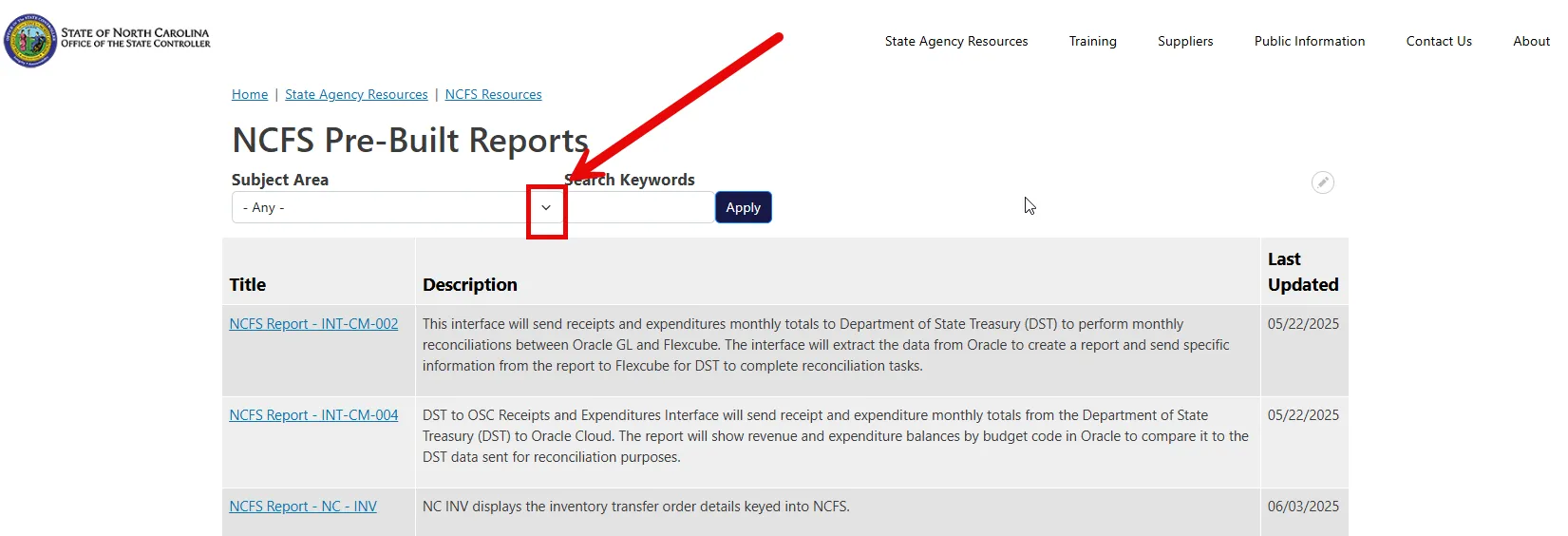
Task: Click the Last Updated column header
Action: (1302, 272)
